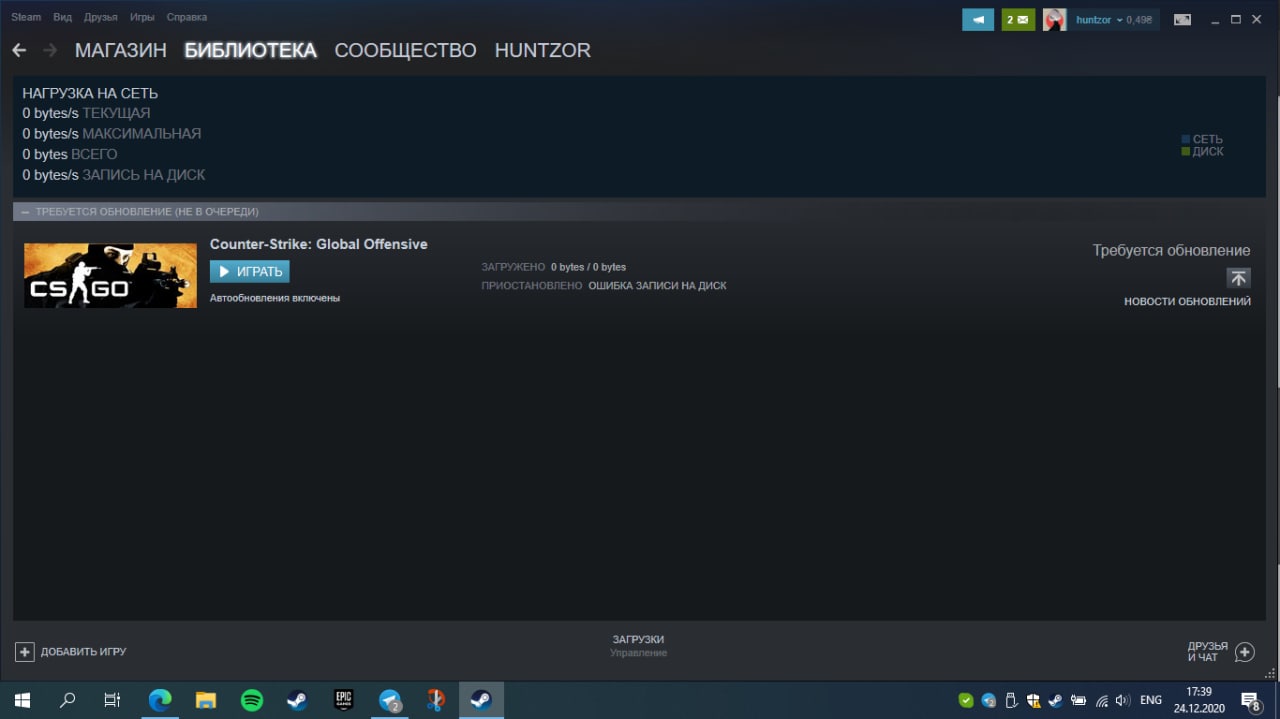Click the СЕТЬ graph legend
This screenshot has height=719, width=1280.
[1202, 140]
